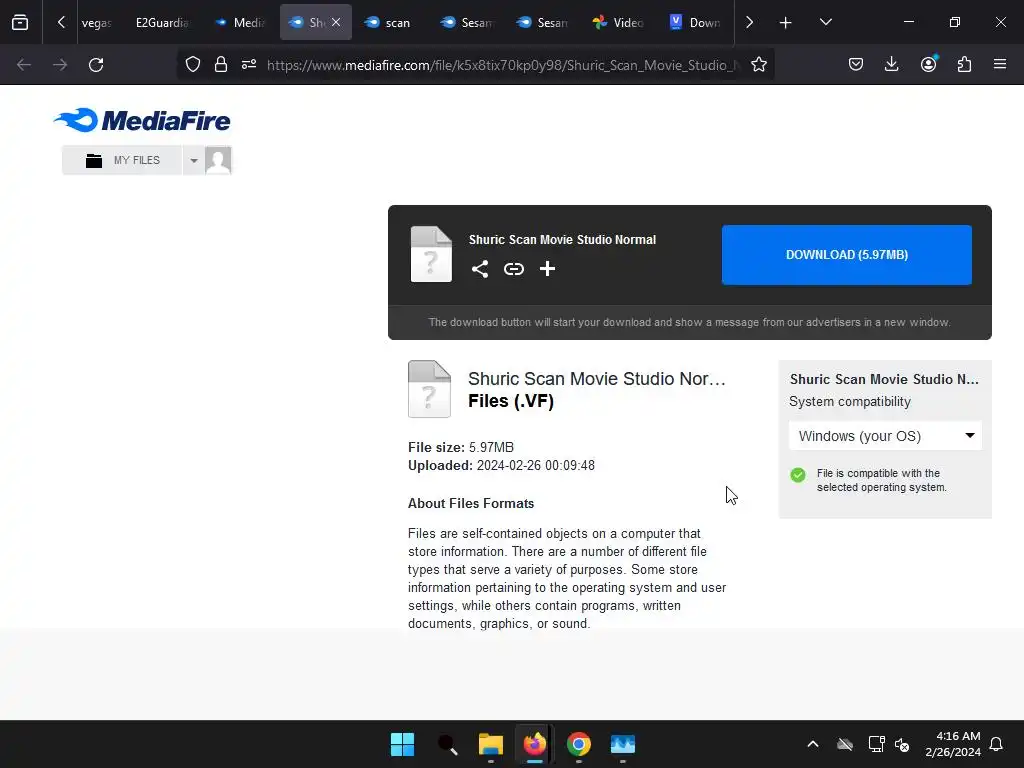Viewport: 1024px width, 768px height.
Task: Bookmark this page with the star
Action: click(x=759, y=65)
